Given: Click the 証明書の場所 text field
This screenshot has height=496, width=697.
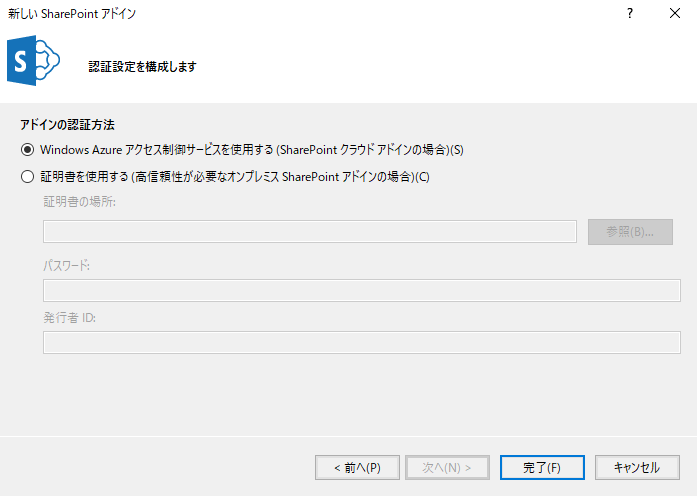Looking at the screenshot, I should pos(309,232).
